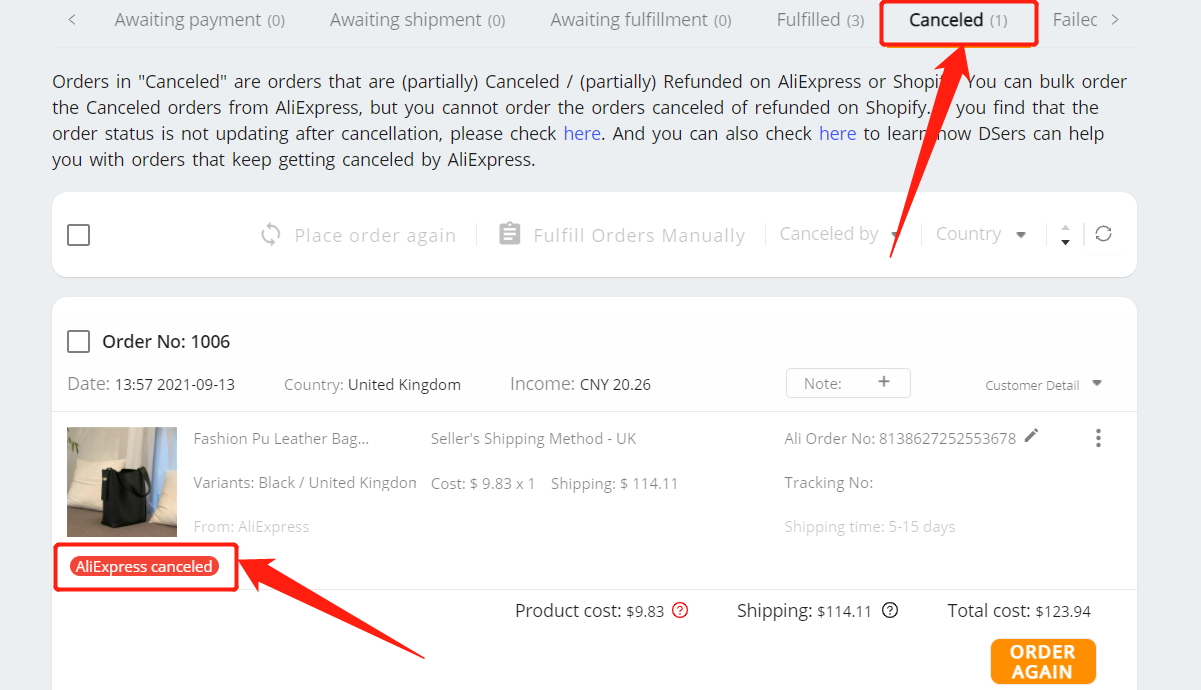1201x690 pixels.
Task: Check the Order No: 1006 checkbox
Action: [78, 342]
